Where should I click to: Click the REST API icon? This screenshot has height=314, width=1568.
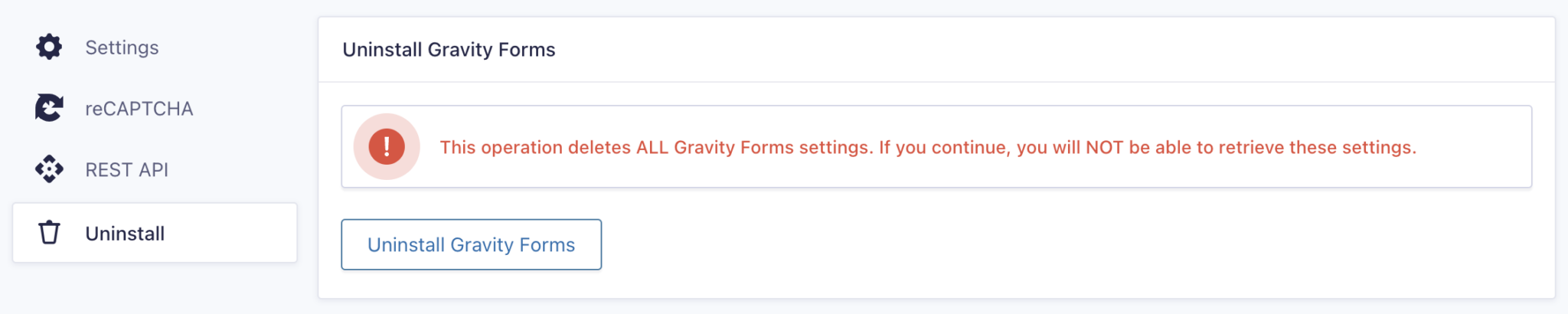49,169
